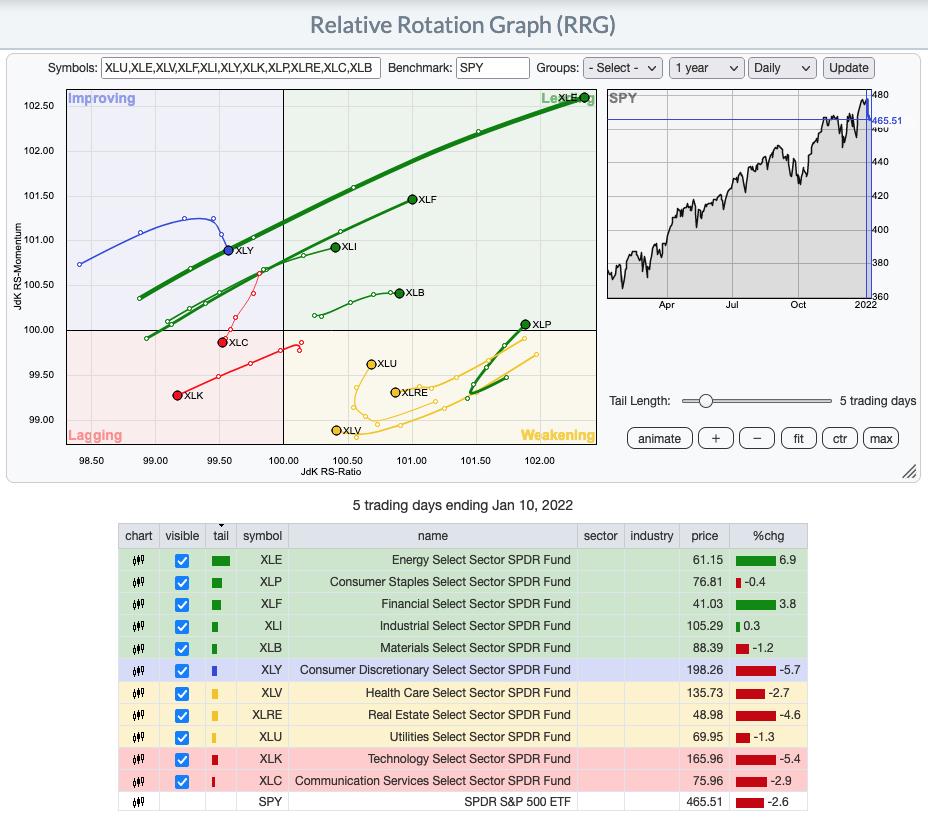Click the fit button
Screen dimensions: 928x818
(798, 439)
